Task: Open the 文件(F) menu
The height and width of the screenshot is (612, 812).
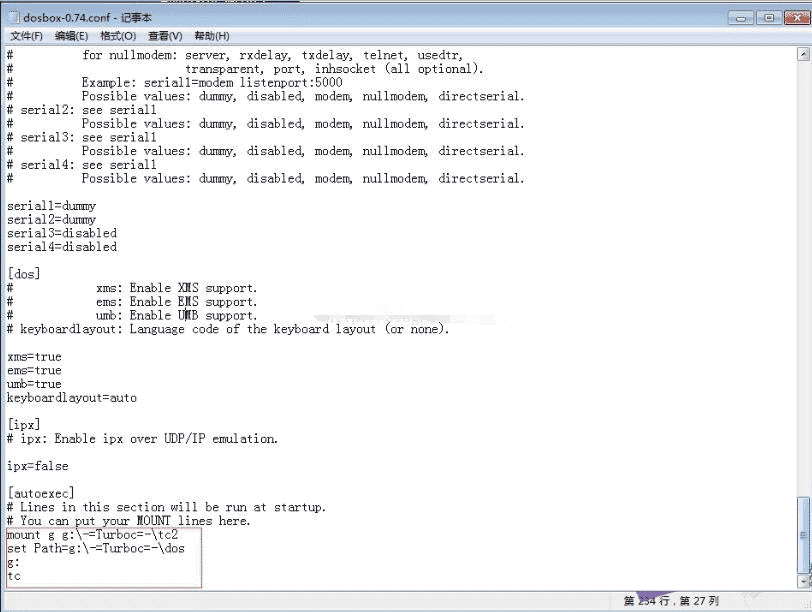Action: click(26, 36)
